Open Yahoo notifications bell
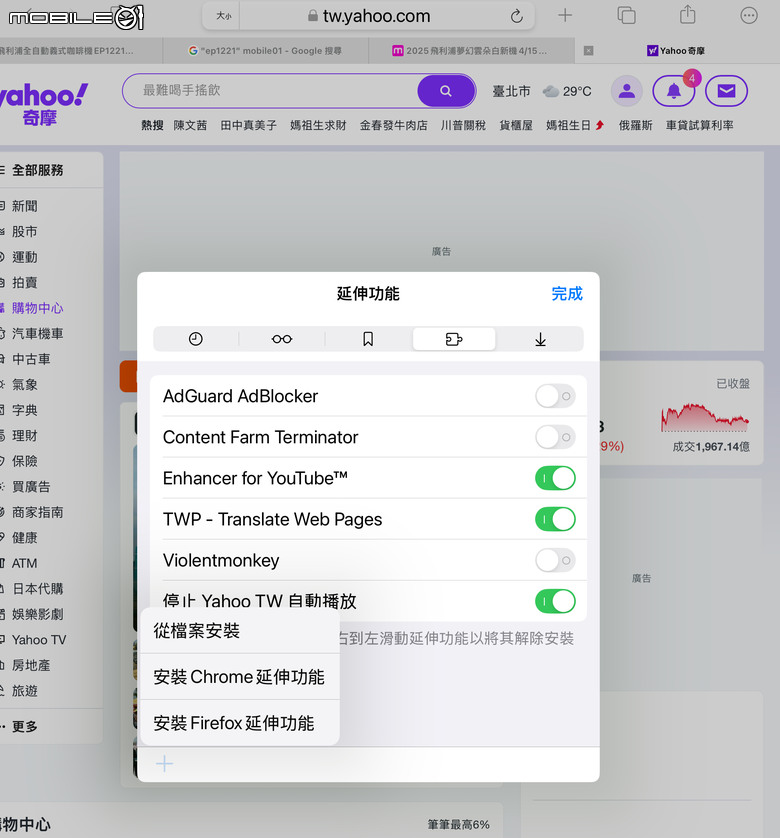780x838 pixels. pyautogui.click(x=674, y=91)
